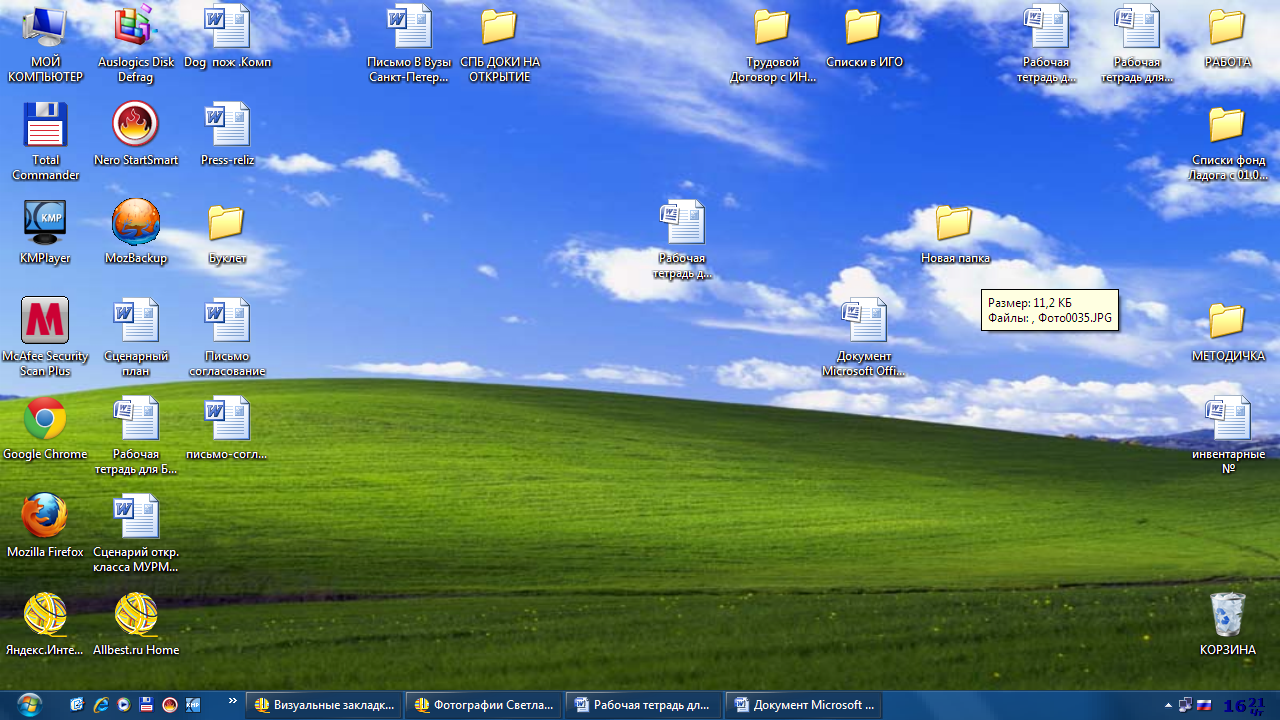This screenshot has width=1280, height=720.
Task: Select Auslogics Disk Defrag icon
Action: tap(136, 44)
